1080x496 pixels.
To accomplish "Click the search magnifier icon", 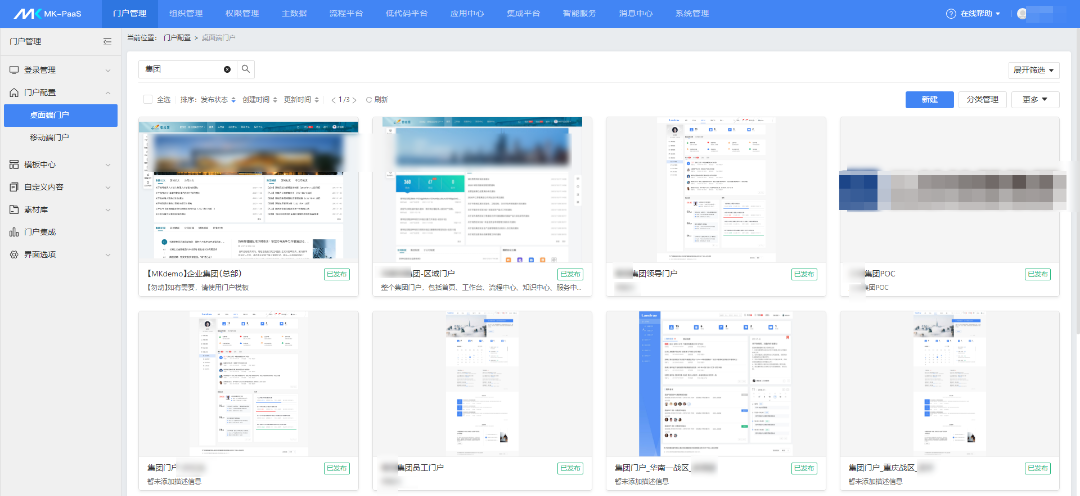I will (x=246, y=69).
